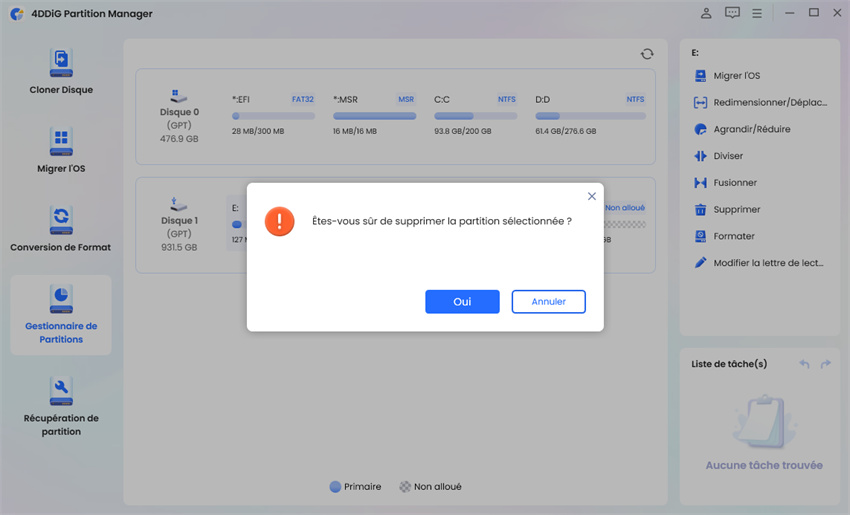850x515 pixels.
Task: Click the 28 MB/300 MB size text
Action: coord(258,131)
